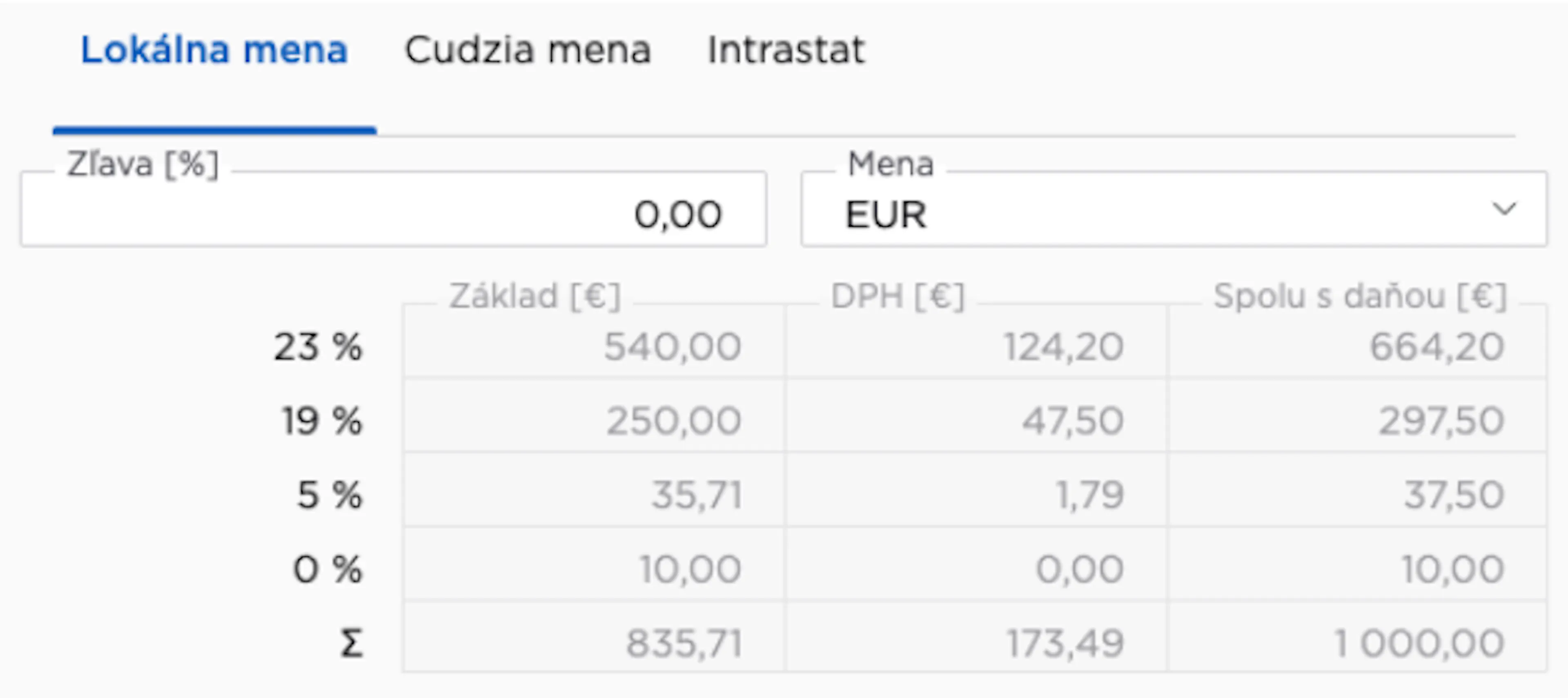
Task: Open the Cudzia mena tab
Action: pyautogui.click(x=528, y=50)
